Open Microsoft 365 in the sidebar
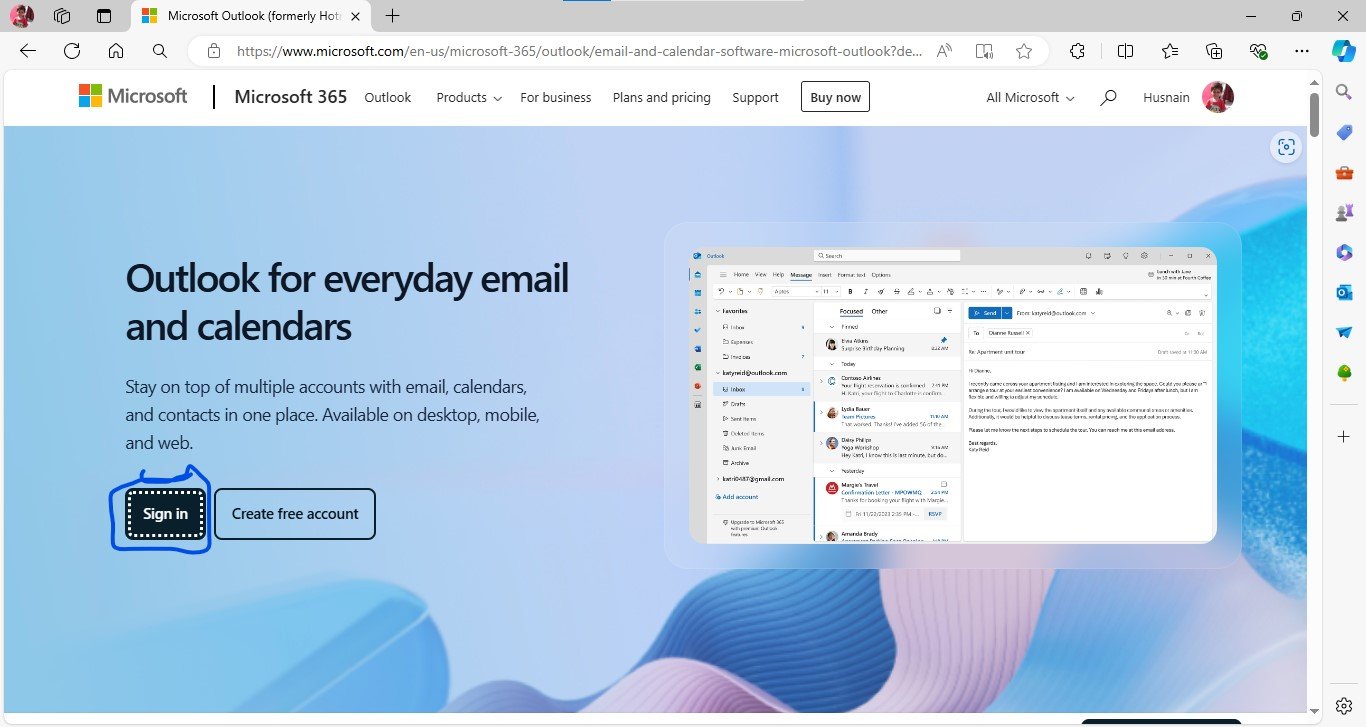This screenshot has width=1366, height=727. pos(1344,253)
